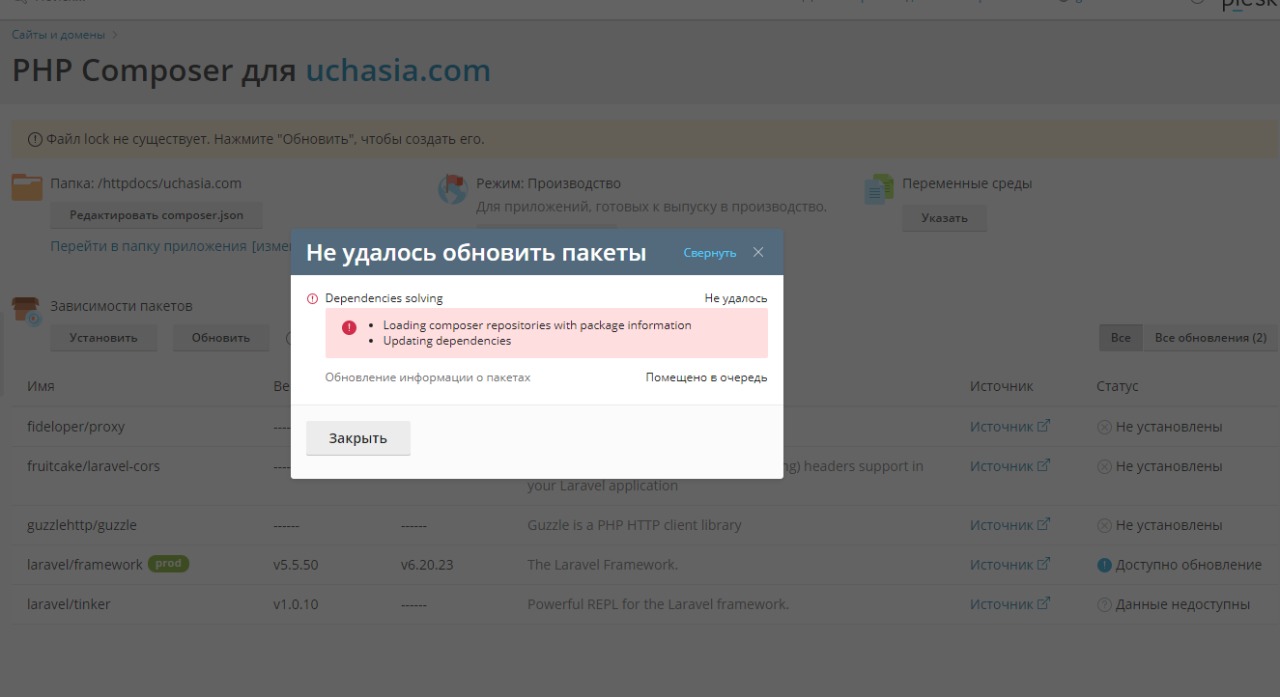Click the Guzzle PHP HTTP client description
The image size is (1280, 697).
(634, 525)
